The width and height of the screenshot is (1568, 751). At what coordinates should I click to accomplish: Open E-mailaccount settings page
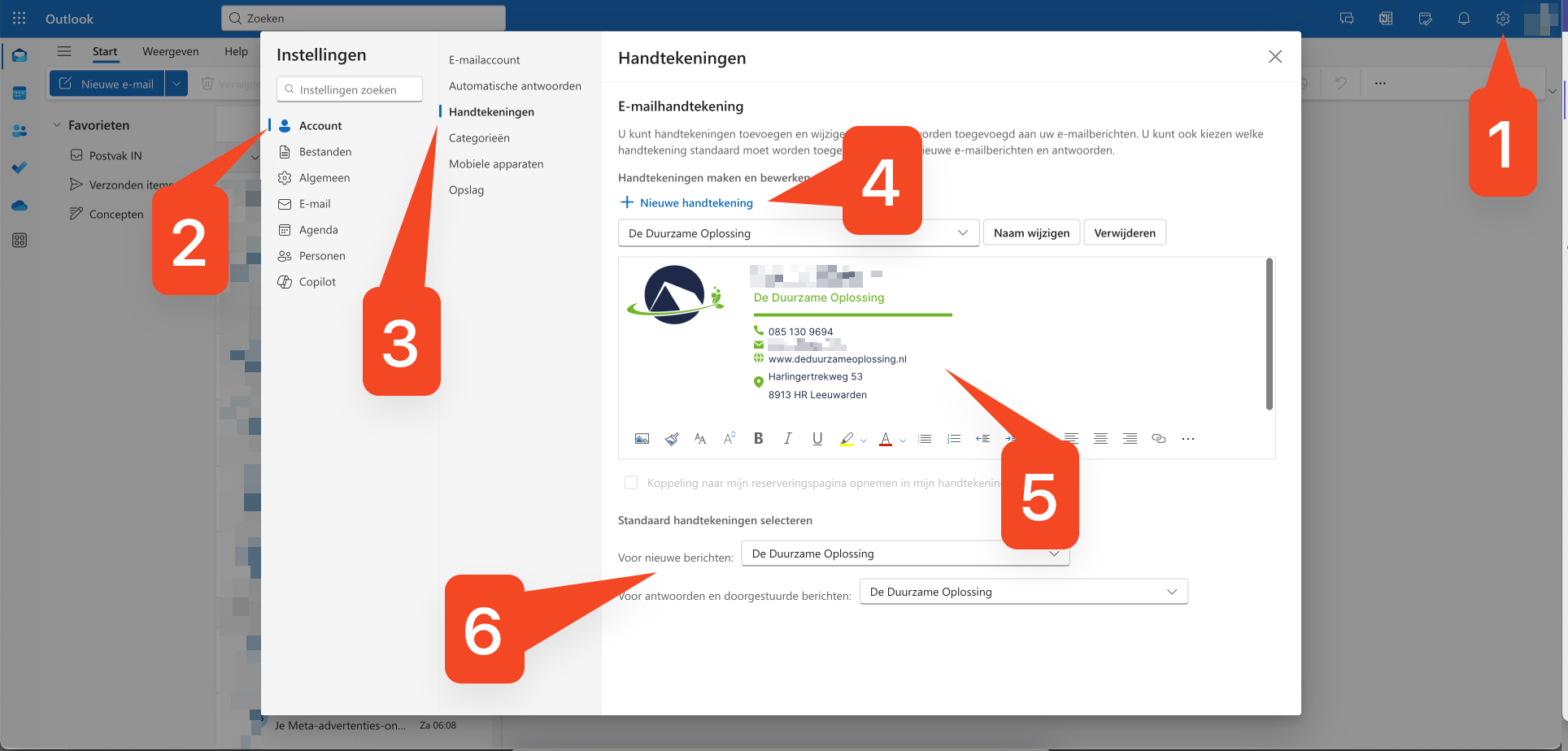pos(485,60)
